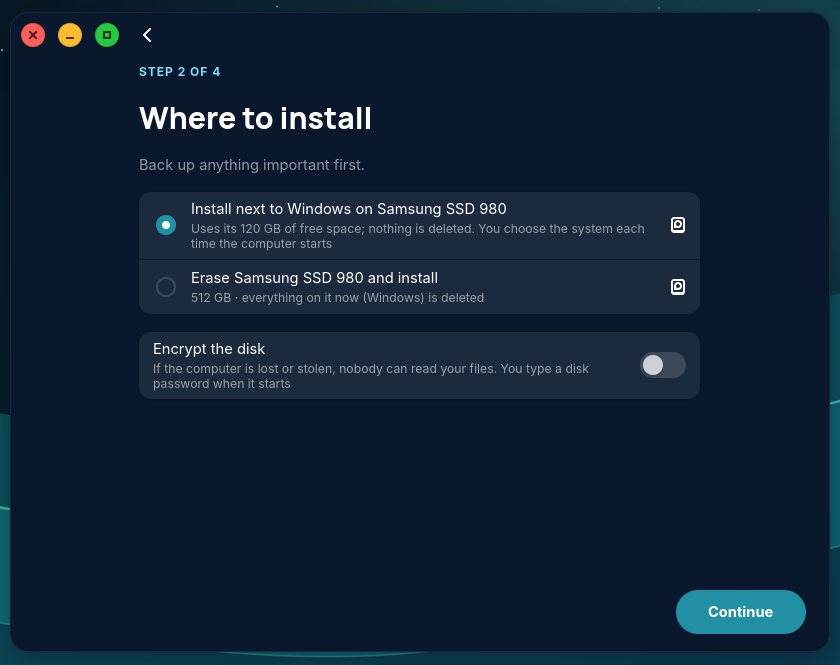Click "Install next to Windows on Samsung SSD 980" title
Screen dimensions: 840x665
(349, 208)
